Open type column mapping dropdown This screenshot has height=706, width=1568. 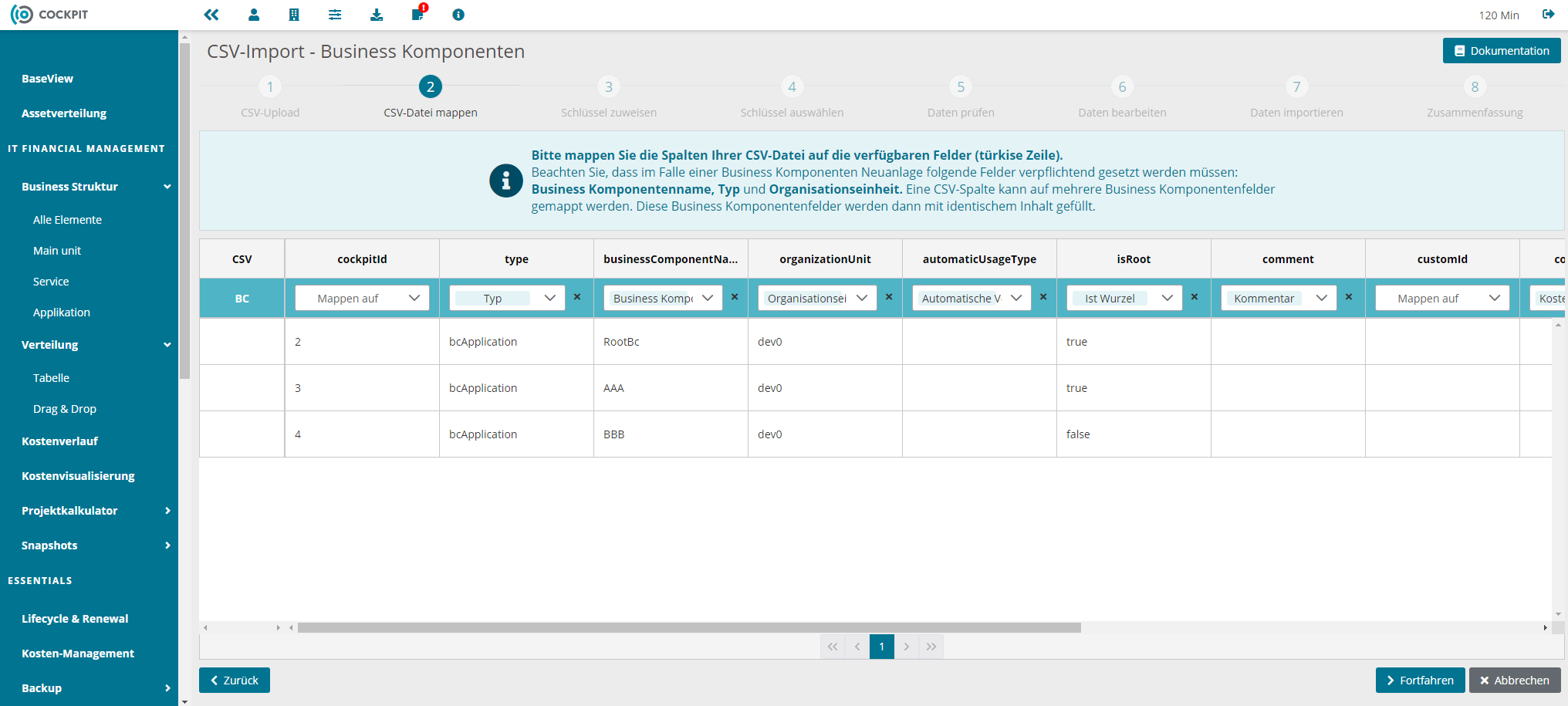tap(507, 298)
